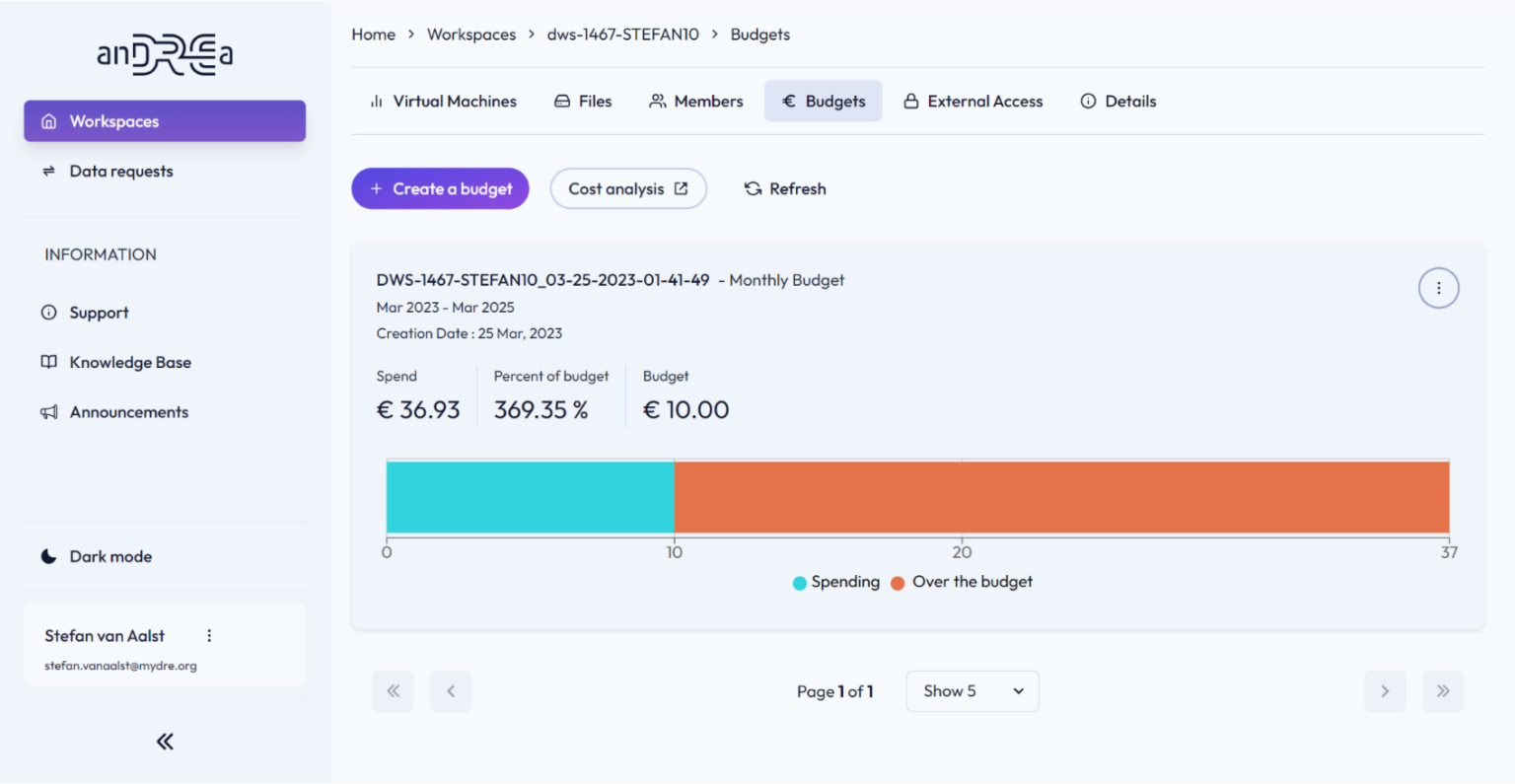Viewport: 1515px width, 784px height.
Task: Toggle the Over the budget legend series
Action: [x=962, y=582]
